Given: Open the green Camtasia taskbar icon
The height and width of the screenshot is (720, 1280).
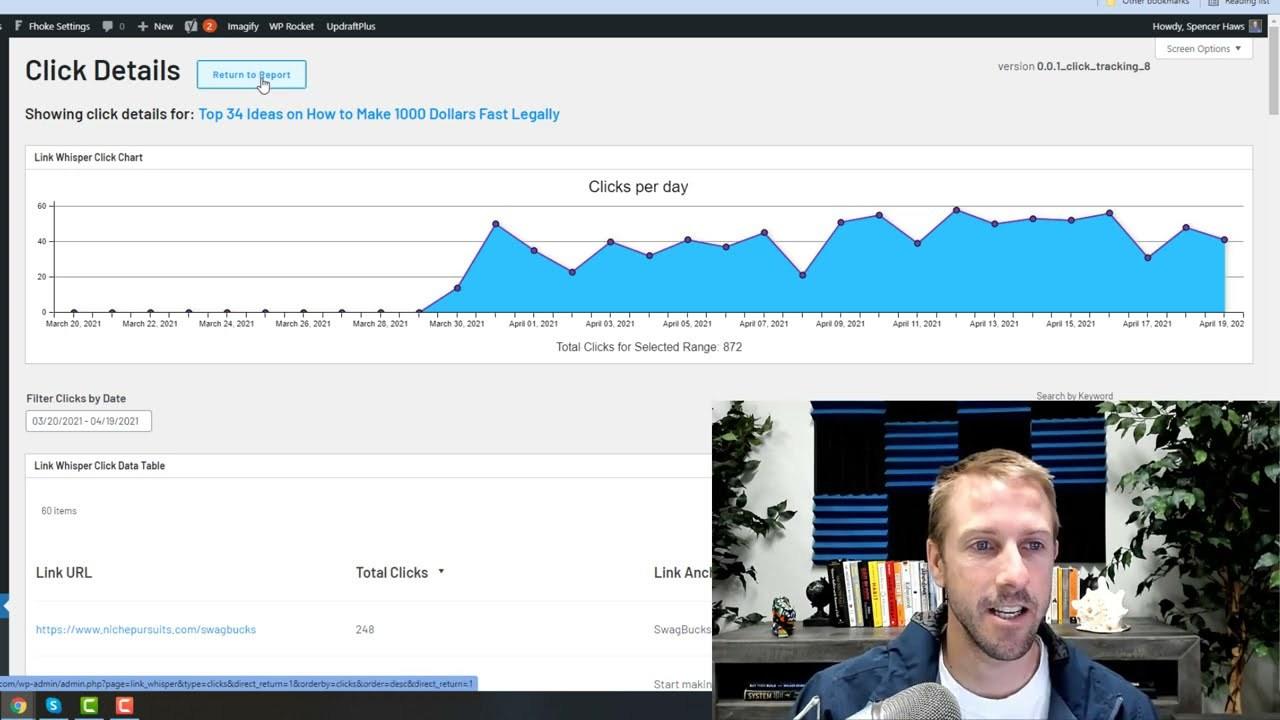Looking at the screenshot, I should [89, 706].
